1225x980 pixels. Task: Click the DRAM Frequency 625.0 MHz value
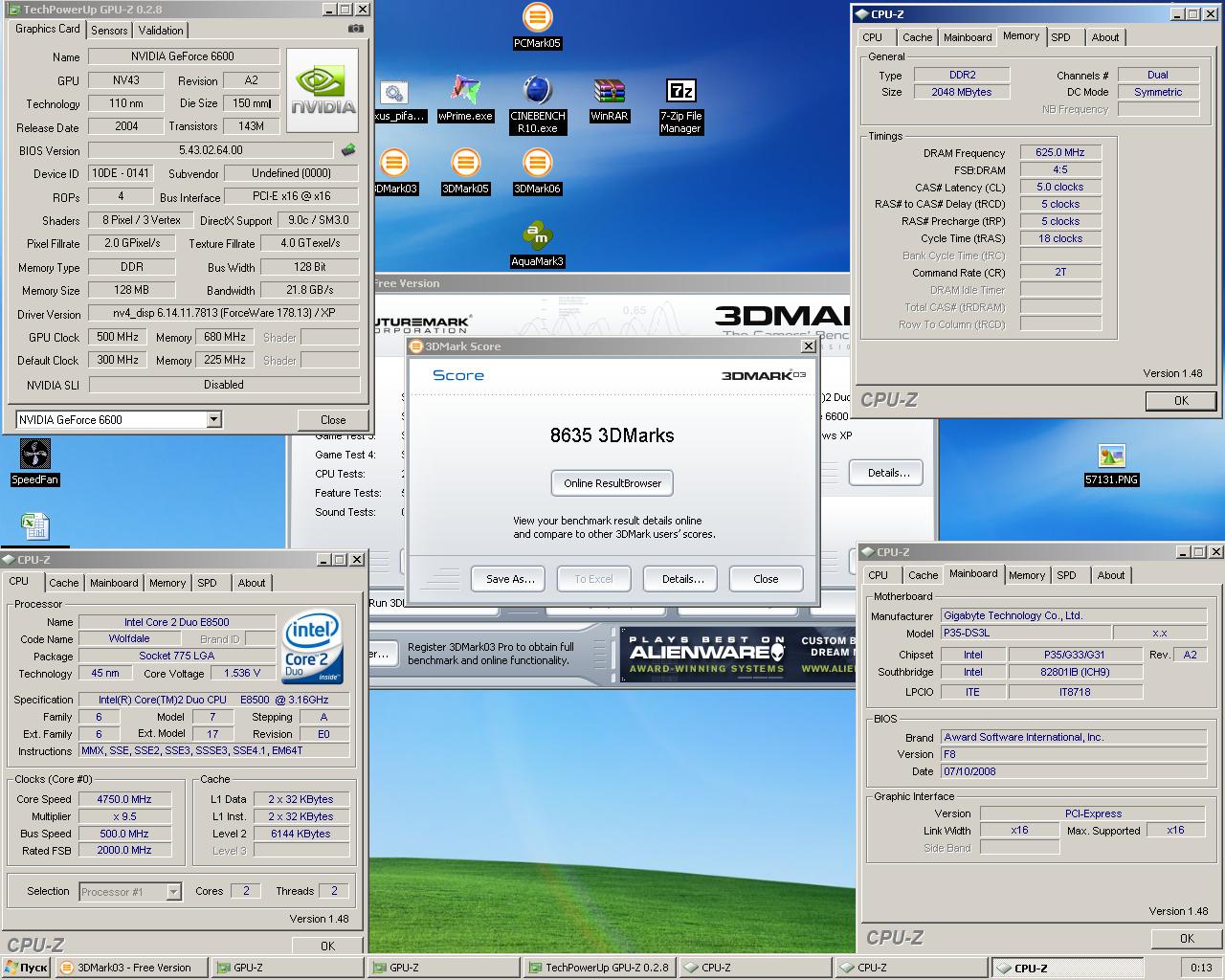click(1060, 152)
